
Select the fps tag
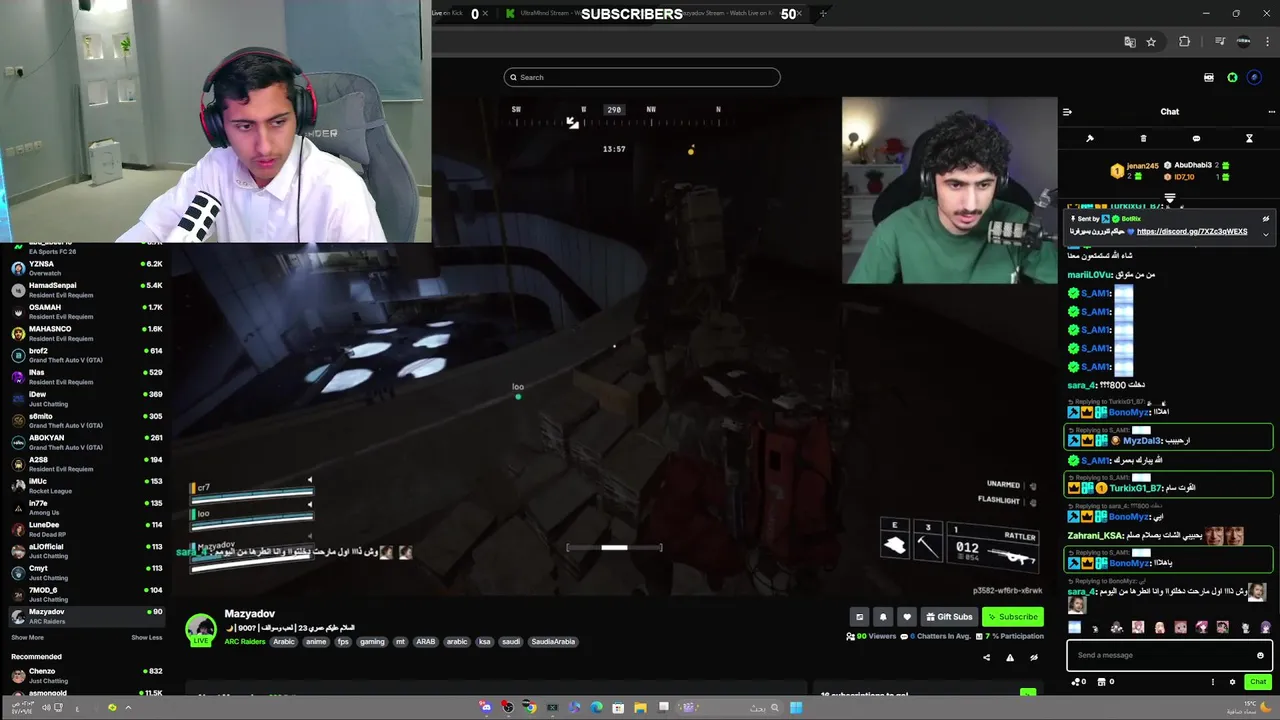(343, 642)
